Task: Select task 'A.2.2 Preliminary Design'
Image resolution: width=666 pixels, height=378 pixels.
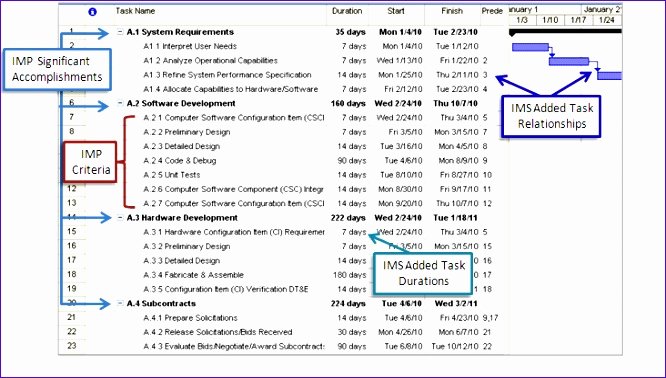Action: [x=186, y=132]
